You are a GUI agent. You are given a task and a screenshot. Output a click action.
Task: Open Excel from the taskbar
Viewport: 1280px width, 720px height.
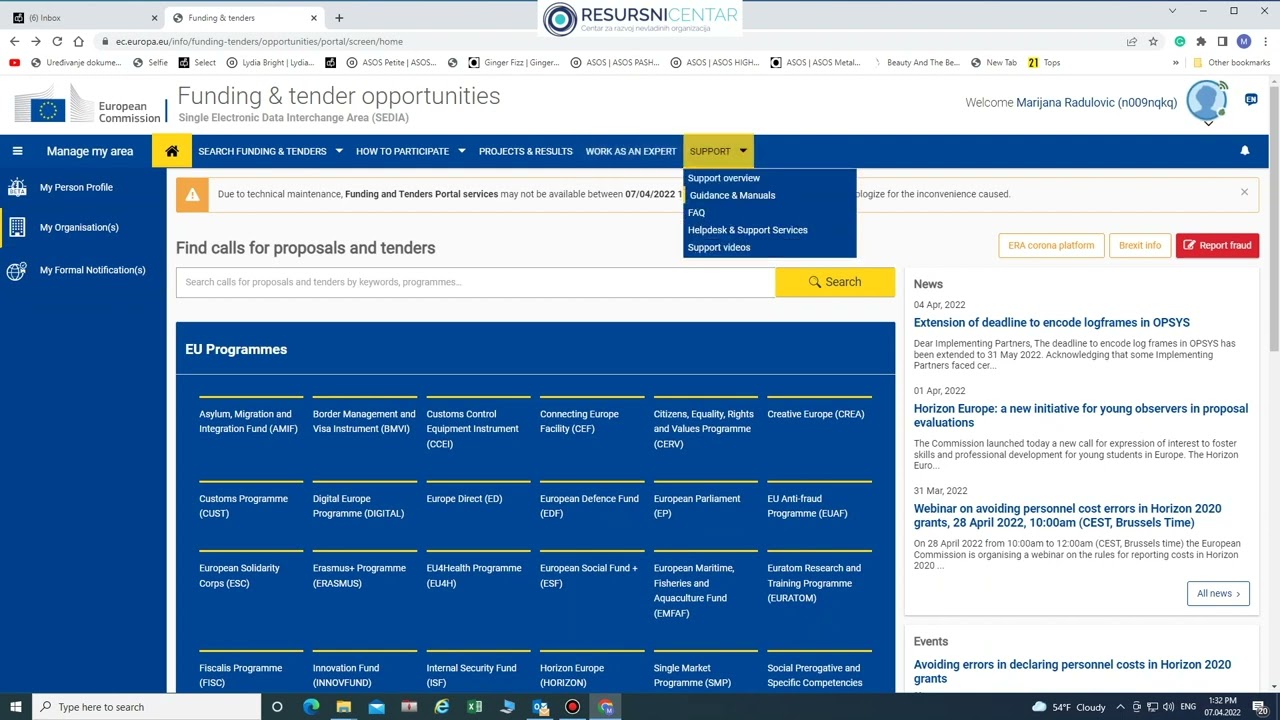474,707
